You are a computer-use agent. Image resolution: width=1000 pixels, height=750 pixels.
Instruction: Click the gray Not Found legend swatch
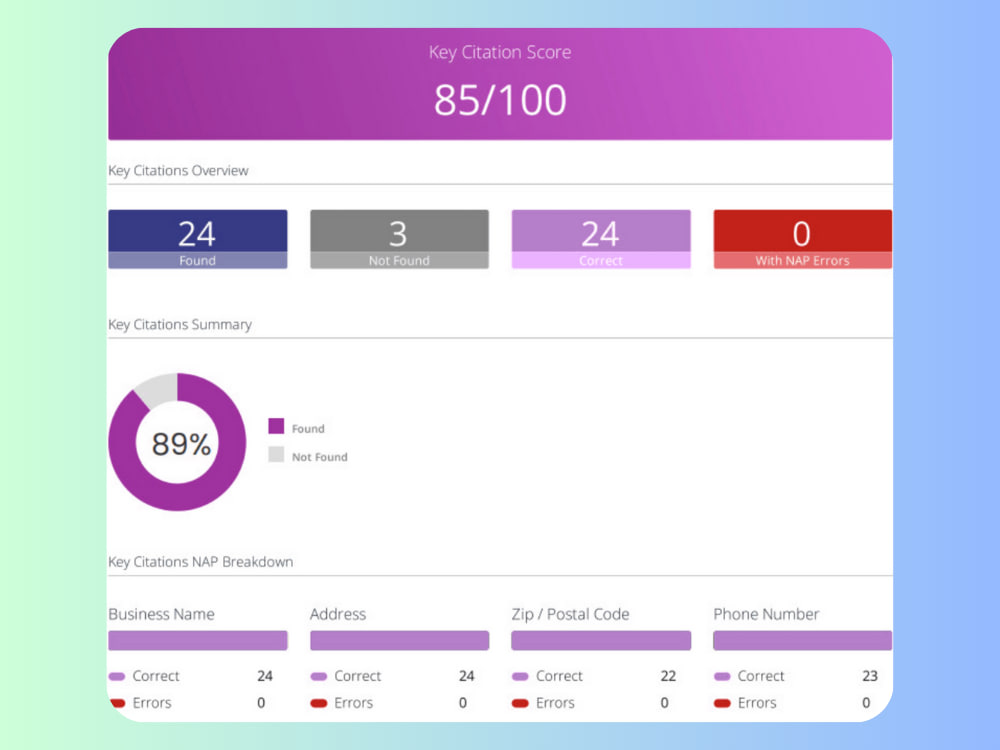[276, 454]
